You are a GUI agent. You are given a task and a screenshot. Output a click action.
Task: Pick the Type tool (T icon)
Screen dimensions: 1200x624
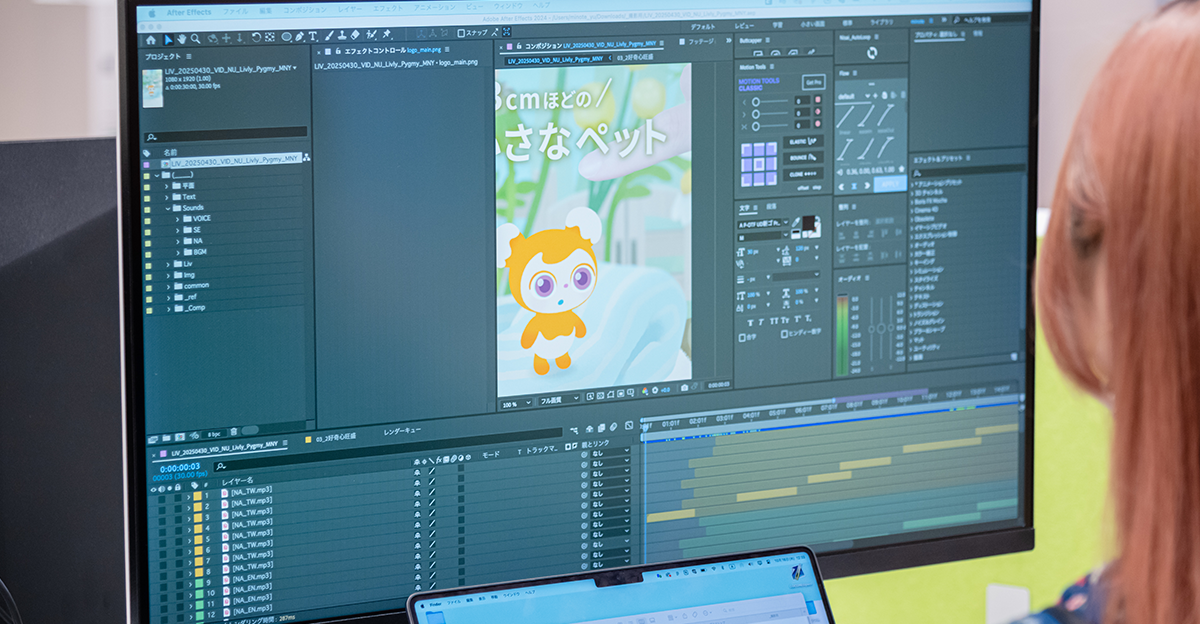tap(312, 37)
